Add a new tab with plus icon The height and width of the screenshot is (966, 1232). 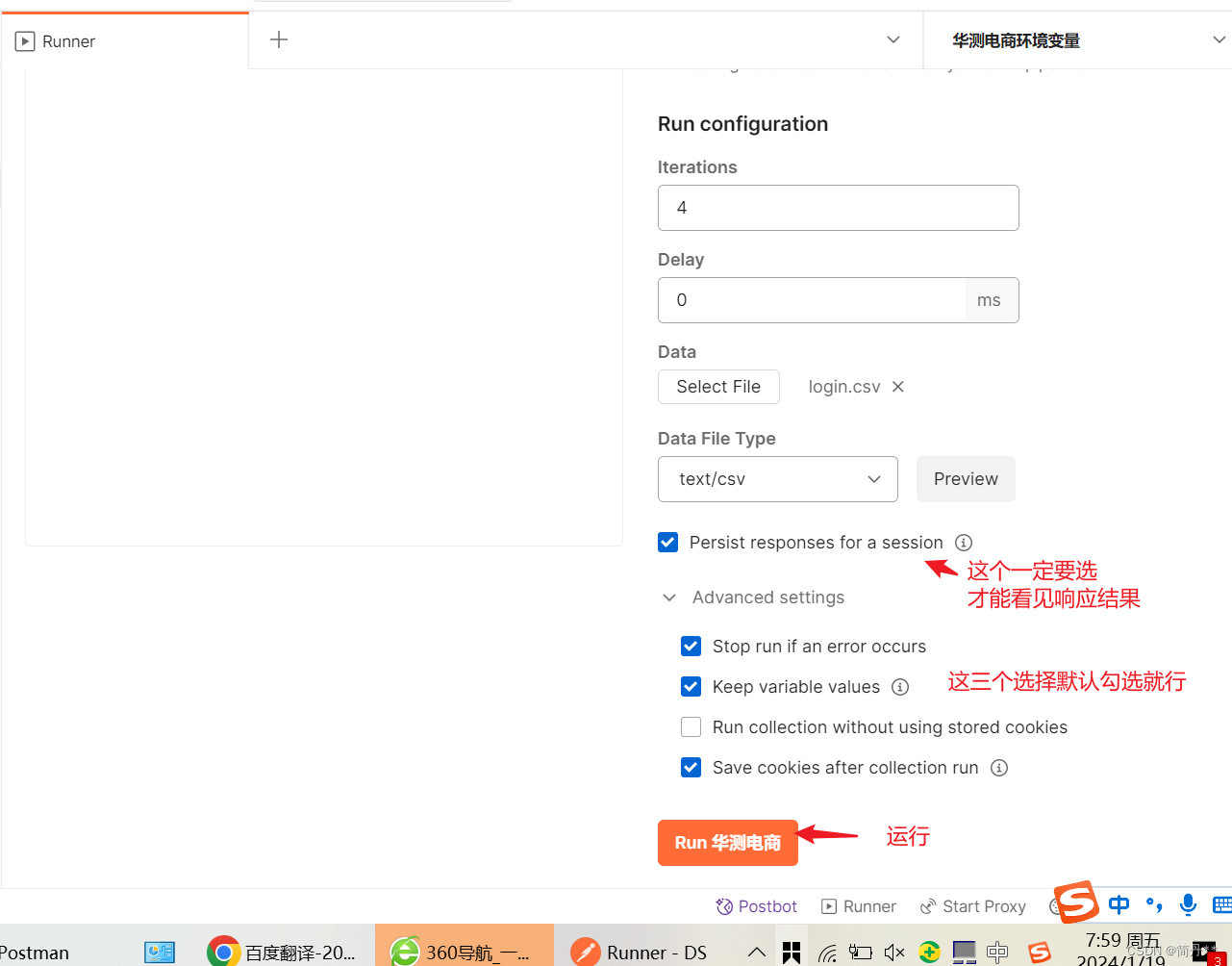(x=279, y=39)
